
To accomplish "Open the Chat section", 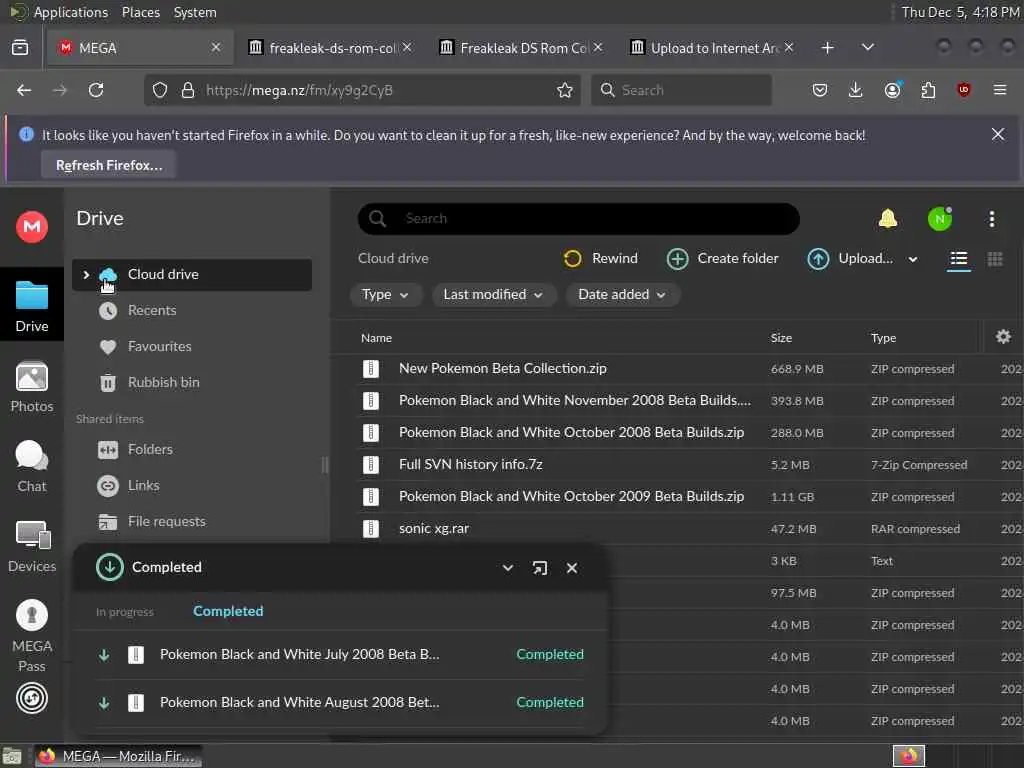I will coord(31,466).
